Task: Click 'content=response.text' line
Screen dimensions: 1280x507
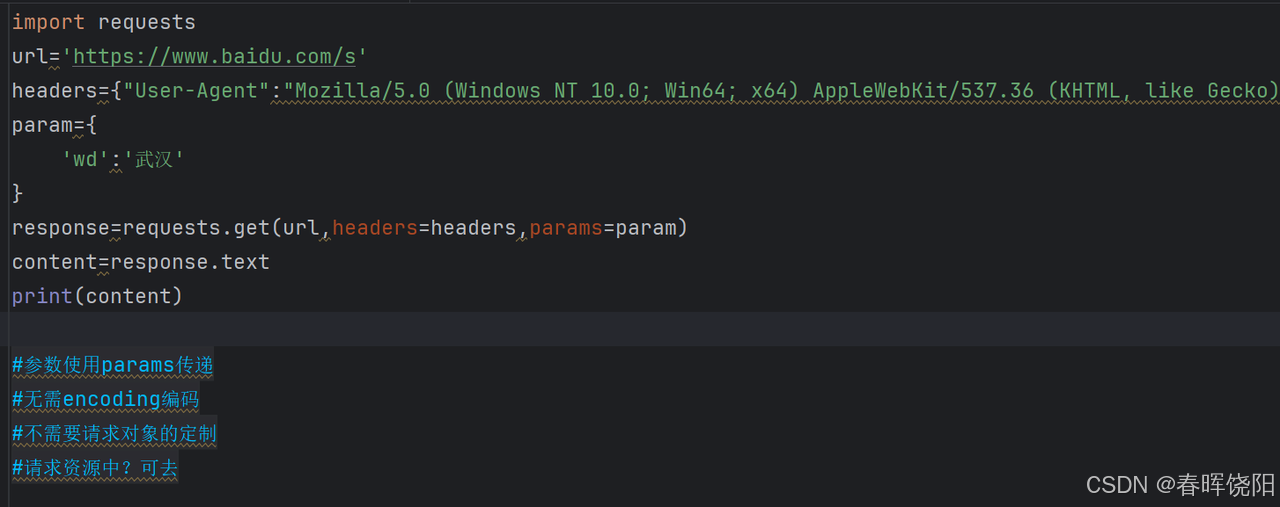Action: pos(141,262)
